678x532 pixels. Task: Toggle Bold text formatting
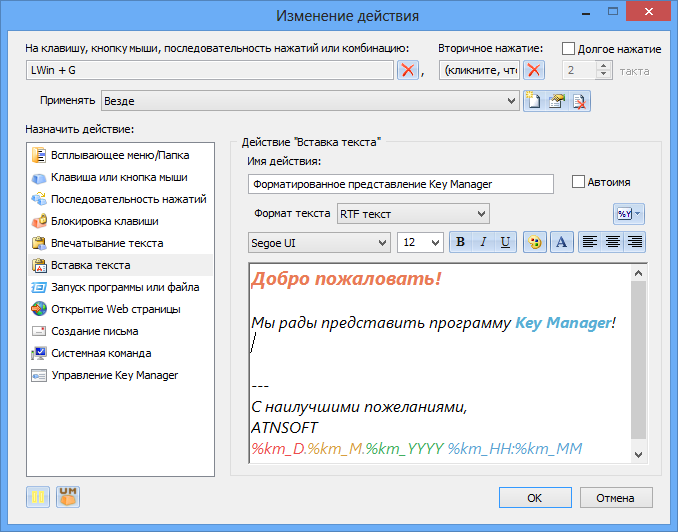pos(461,242)
